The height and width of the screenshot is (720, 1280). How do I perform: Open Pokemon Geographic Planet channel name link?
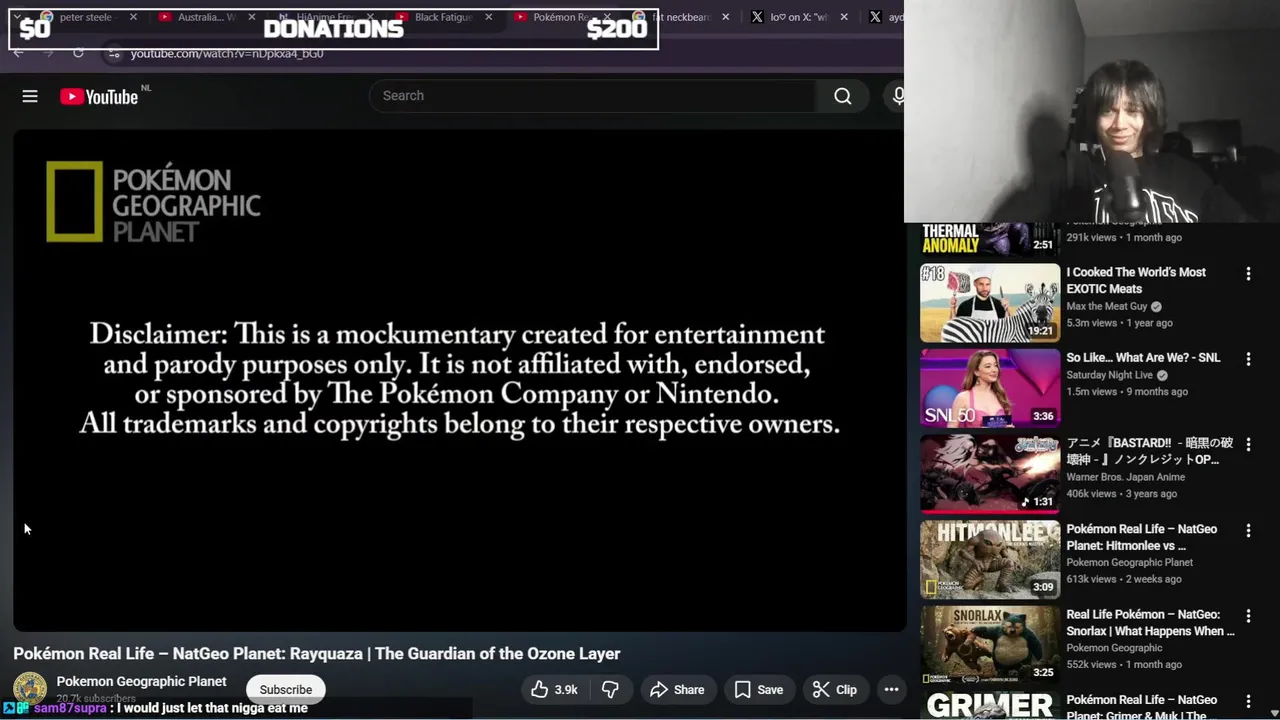(142, 681)
